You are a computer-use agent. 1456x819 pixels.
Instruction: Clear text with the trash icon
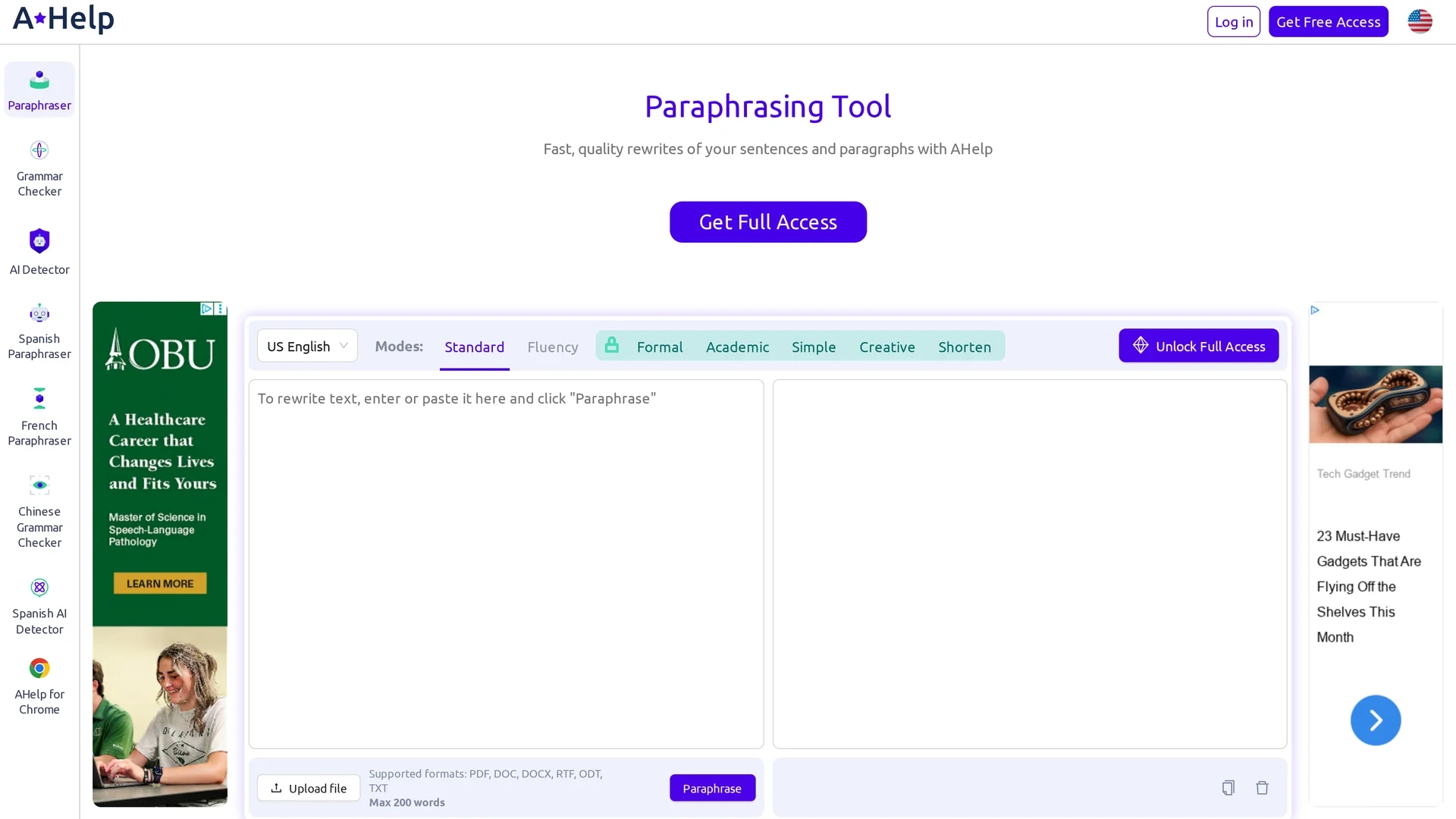coord(1262,788)
